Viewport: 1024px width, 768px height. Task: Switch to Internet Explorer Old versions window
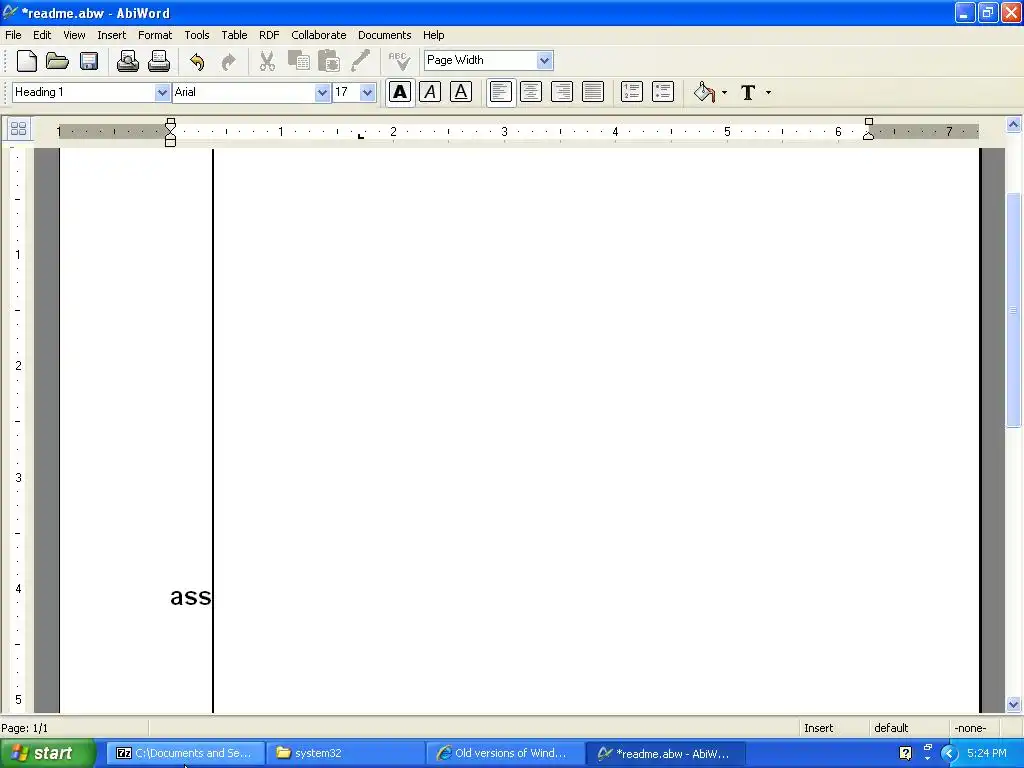point(505,754)
